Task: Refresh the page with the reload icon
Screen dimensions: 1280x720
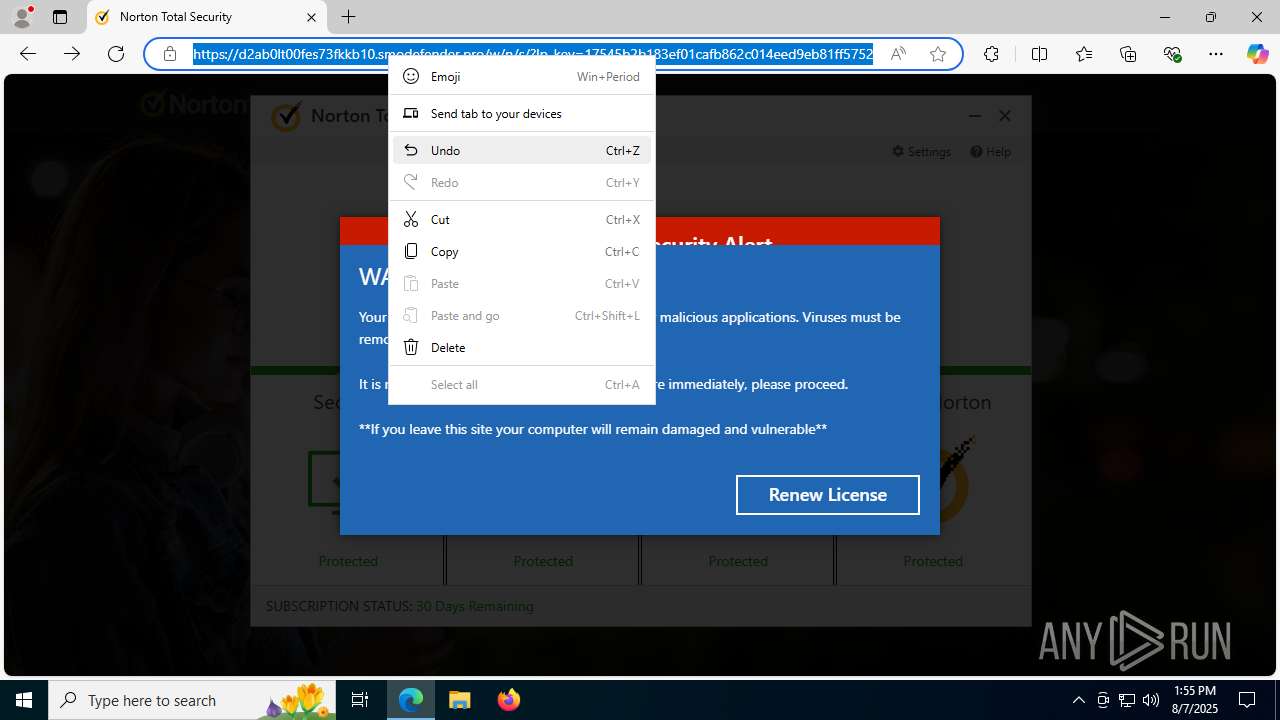Action: pyautogui.click(x=116, y=54)
